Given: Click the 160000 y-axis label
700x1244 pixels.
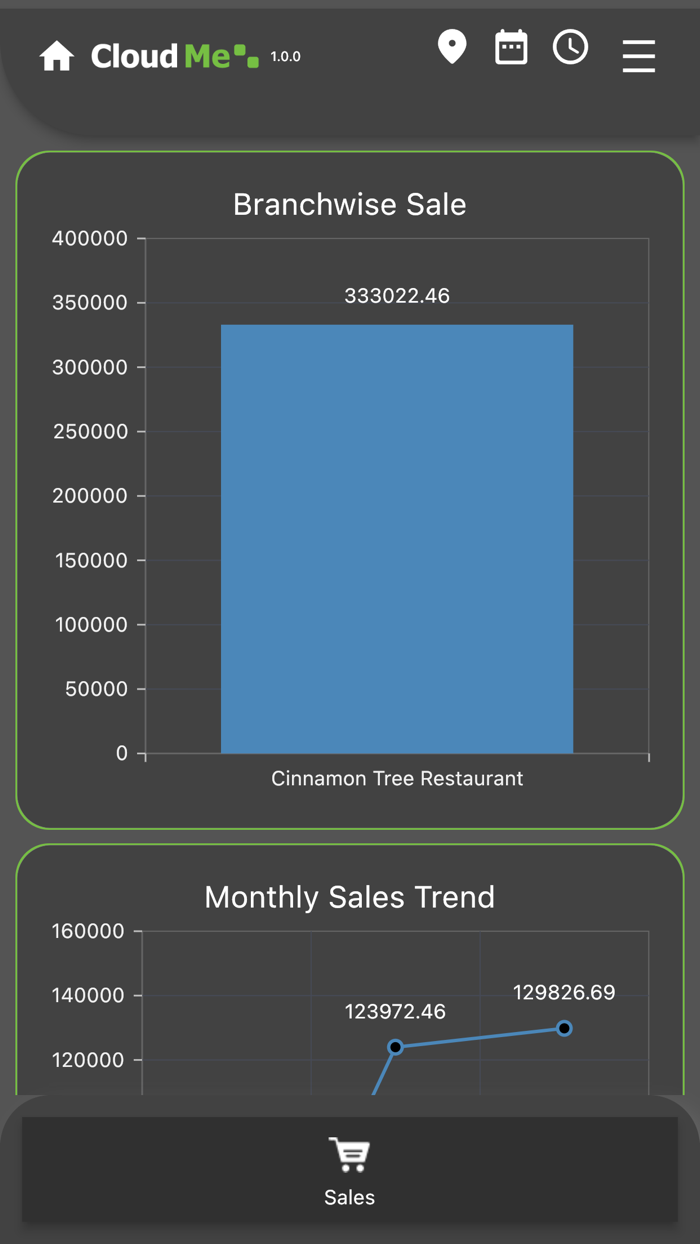Looking at the screenshot, I should click(88, 932).
